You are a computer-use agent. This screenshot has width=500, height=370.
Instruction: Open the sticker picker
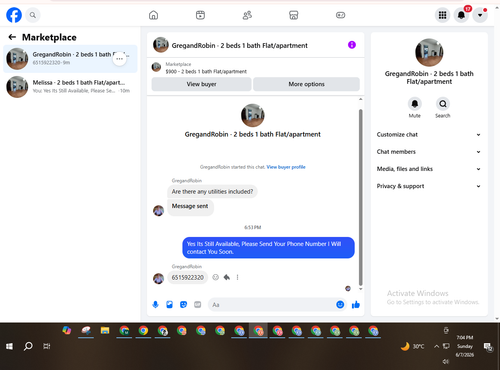pos(183,305)
